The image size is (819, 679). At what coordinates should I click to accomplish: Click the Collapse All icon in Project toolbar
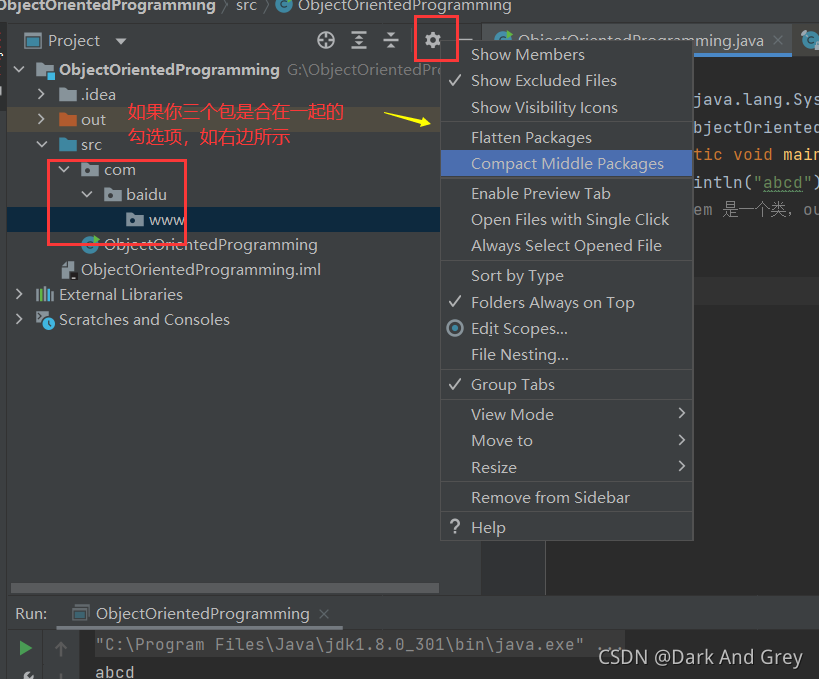[391, 40]
